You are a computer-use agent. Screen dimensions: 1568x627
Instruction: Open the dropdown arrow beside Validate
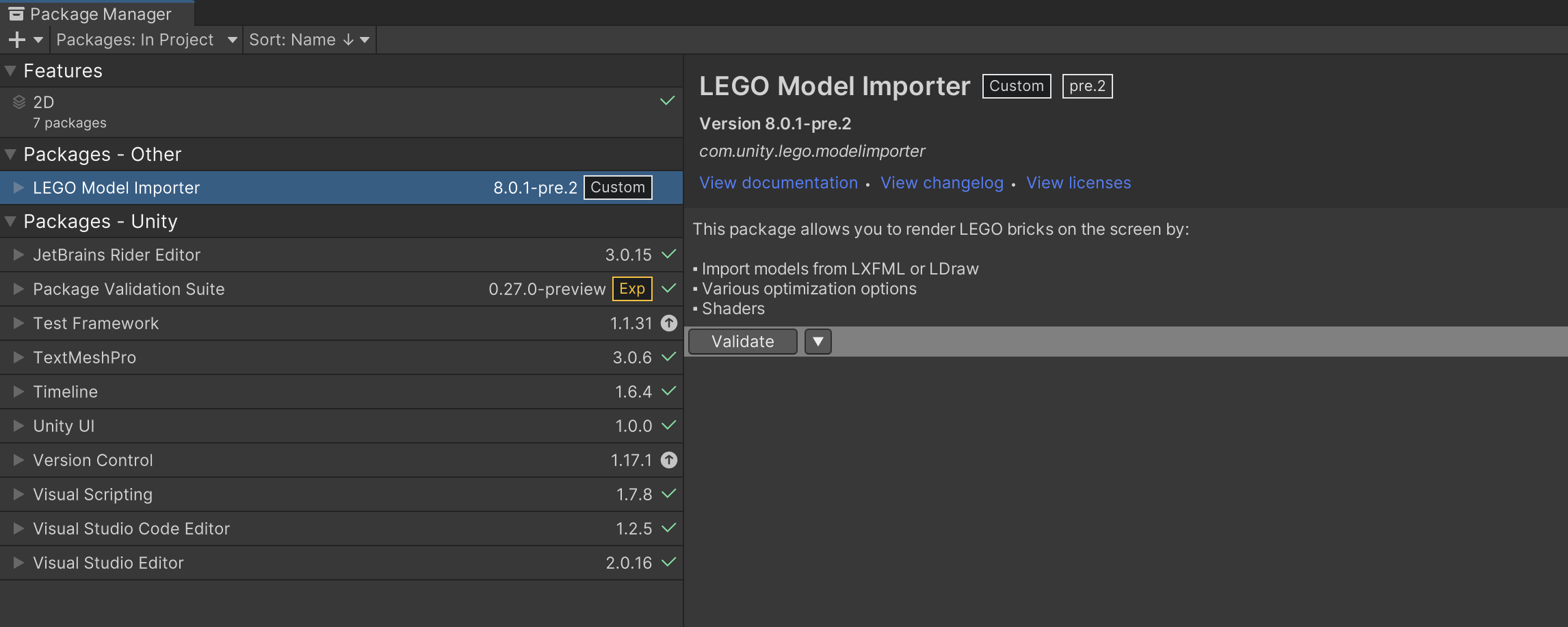point(818,342)
